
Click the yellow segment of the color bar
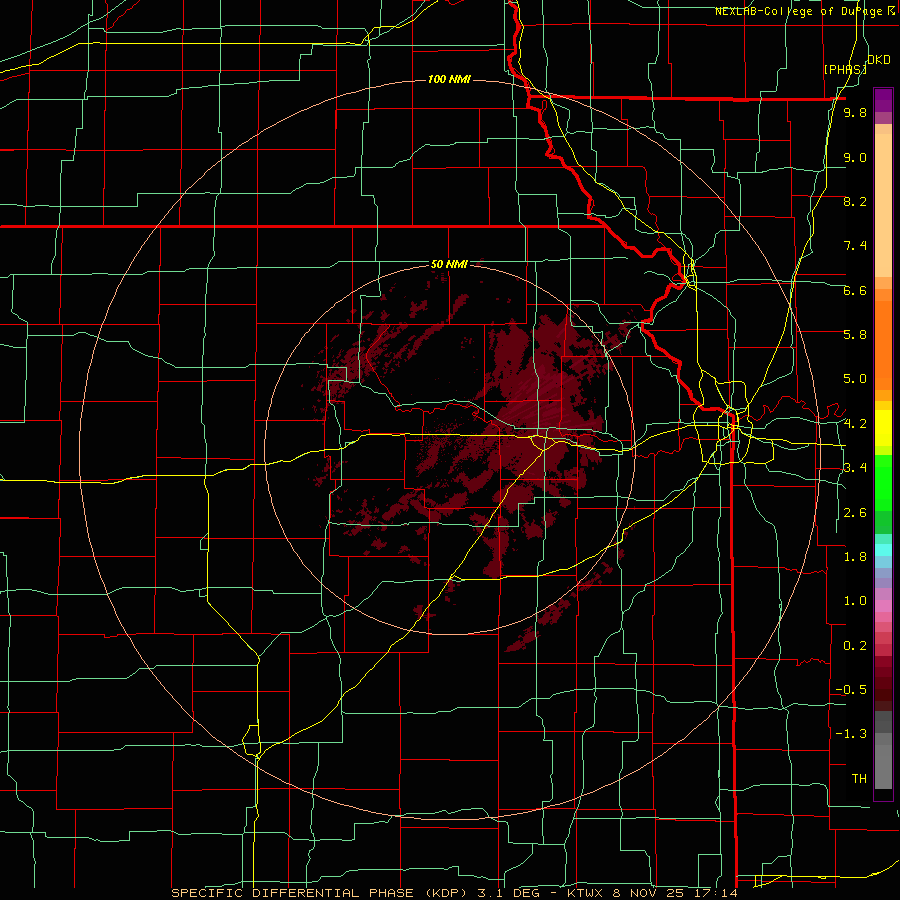click(883, 428)
